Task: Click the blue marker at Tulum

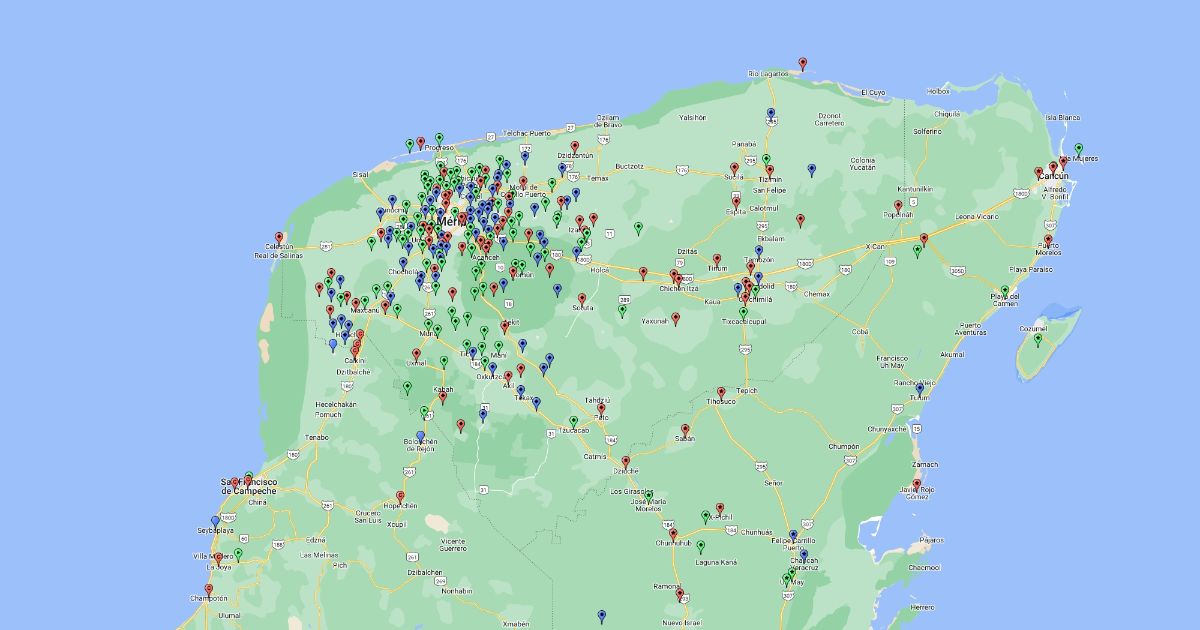Action: pyautogui.click(x=921, y=390)
